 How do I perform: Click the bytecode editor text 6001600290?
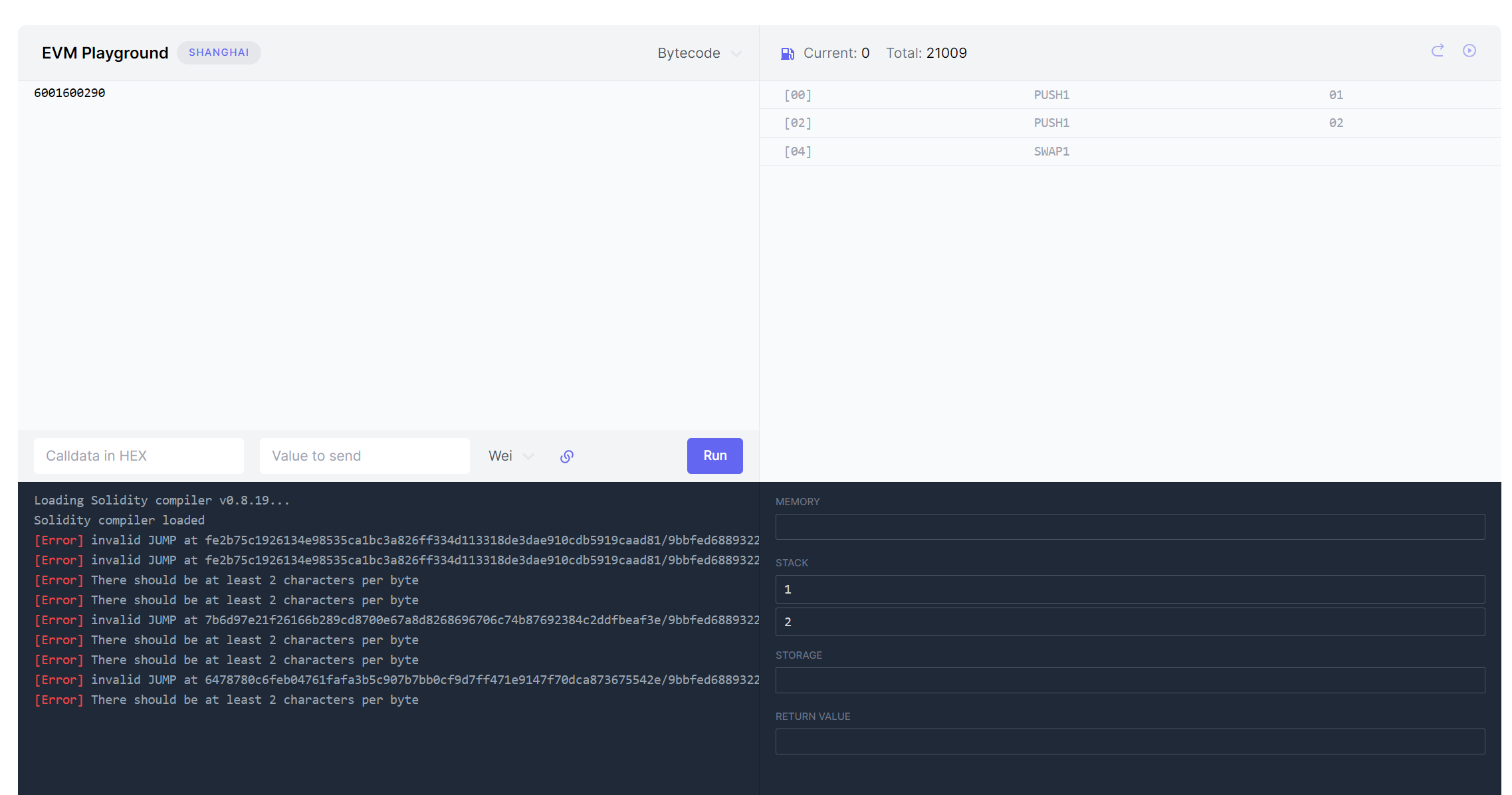click(x=70, y=93)
